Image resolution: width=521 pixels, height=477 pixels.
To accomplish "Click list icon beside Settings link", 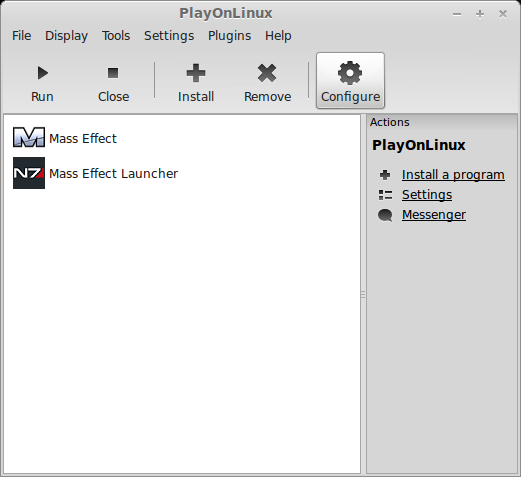I will pos(385,195).
